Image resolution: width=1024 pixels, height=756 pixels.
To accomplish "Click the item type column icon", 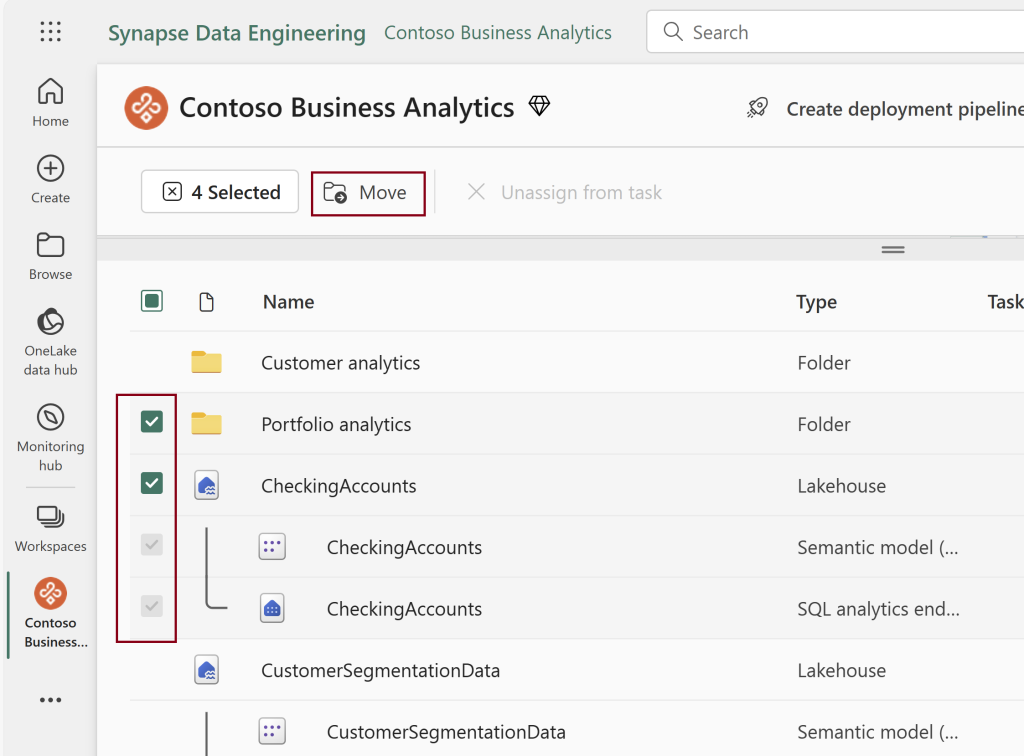I will point(206,302).
